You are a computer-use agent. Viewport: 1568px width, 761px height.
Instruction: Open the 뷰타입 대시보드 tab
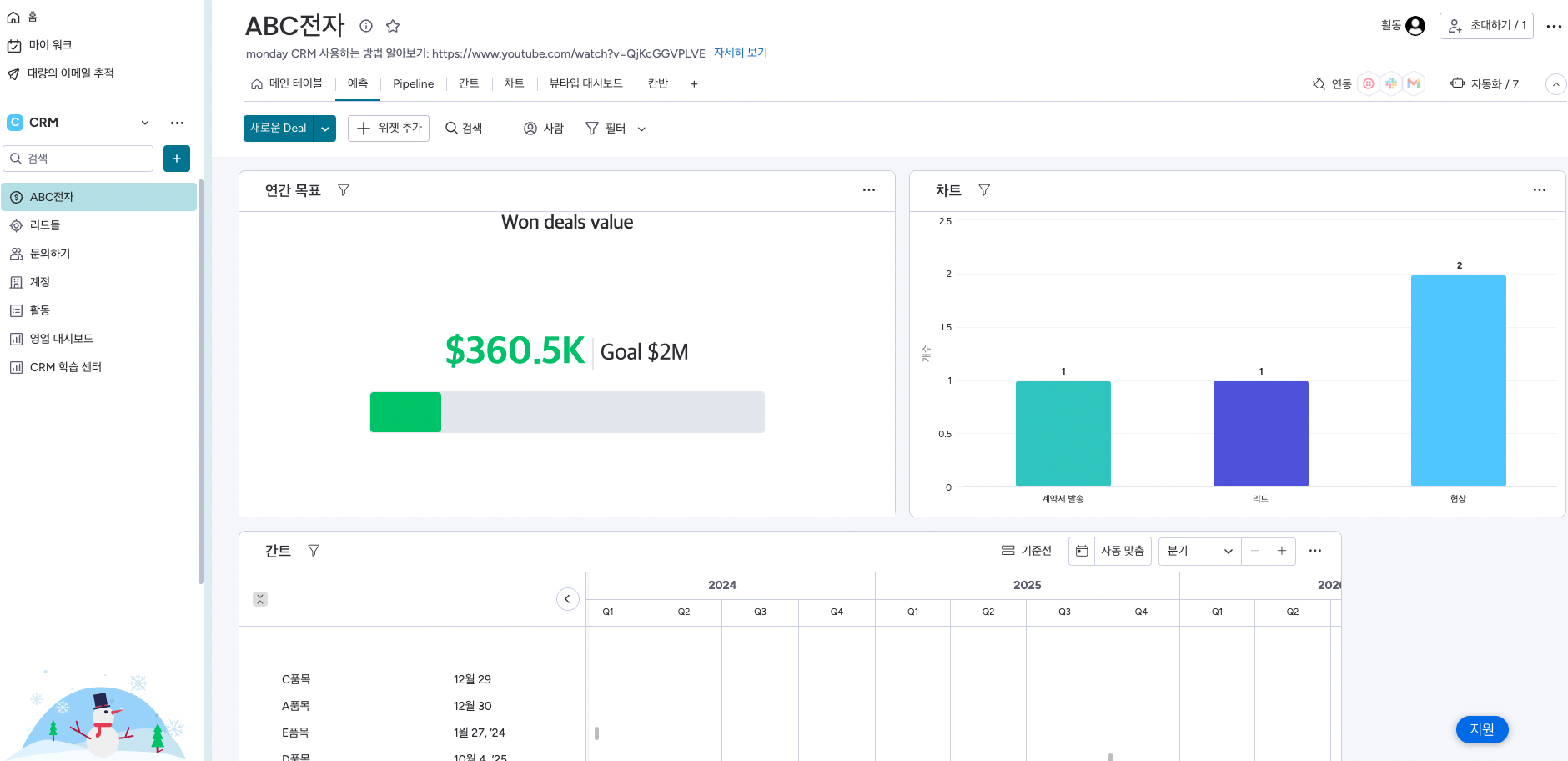585,83
